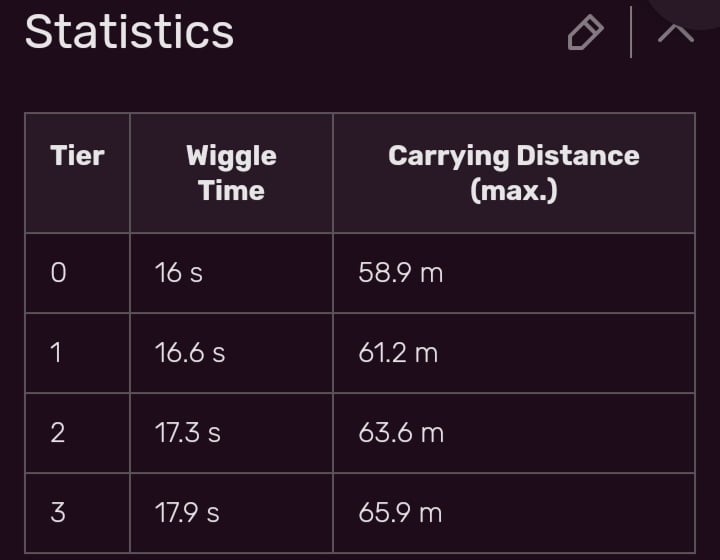Select the Carrying Distance (max.) header
This screenshot has width=720, height=560.
tap(514, 173)
